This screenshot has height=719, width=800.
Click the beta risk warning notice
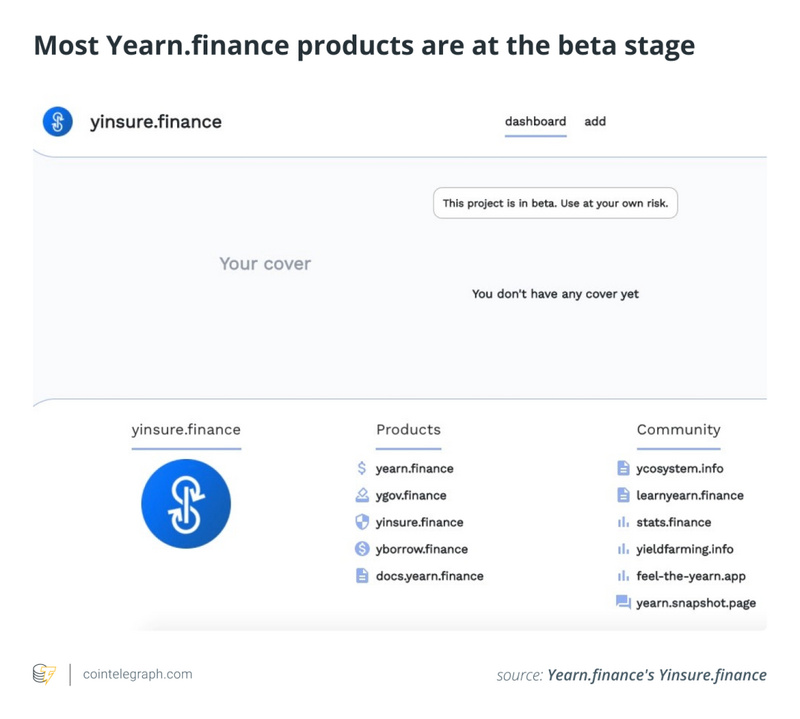click(555, 203)
